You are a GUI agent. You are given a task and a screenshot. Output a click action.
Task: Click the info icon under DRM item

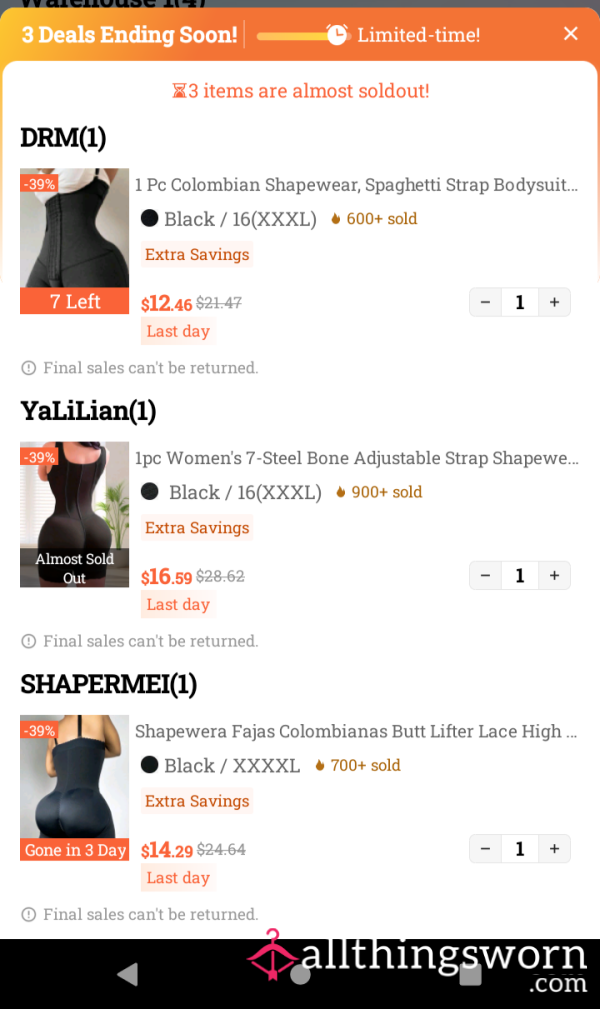click(x=28, y=368)
